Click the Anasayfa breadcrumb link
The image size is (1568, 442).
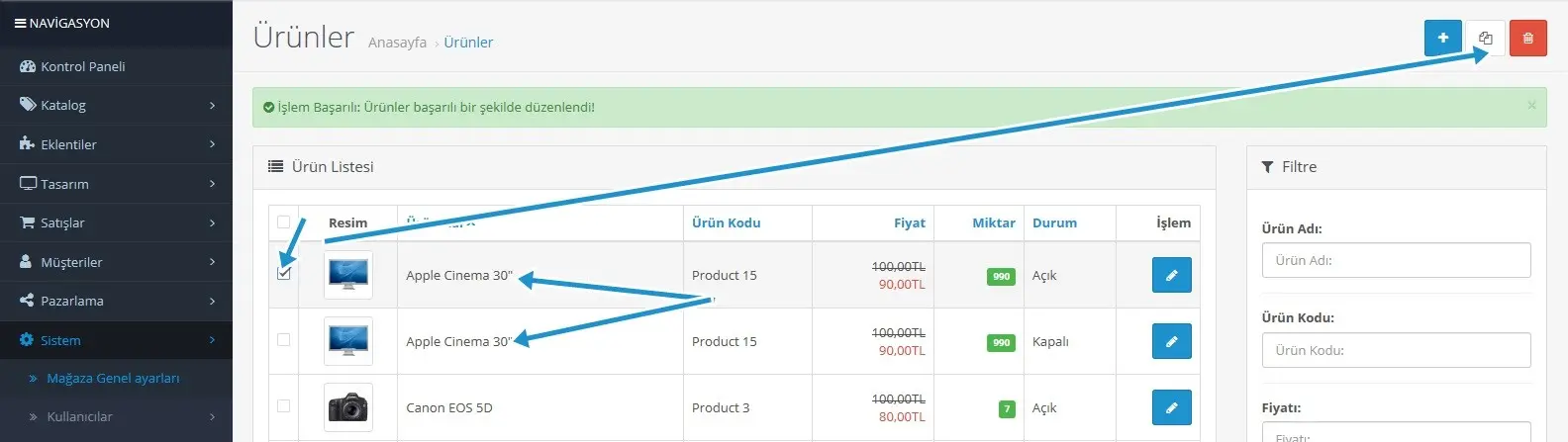pos(397,43)
